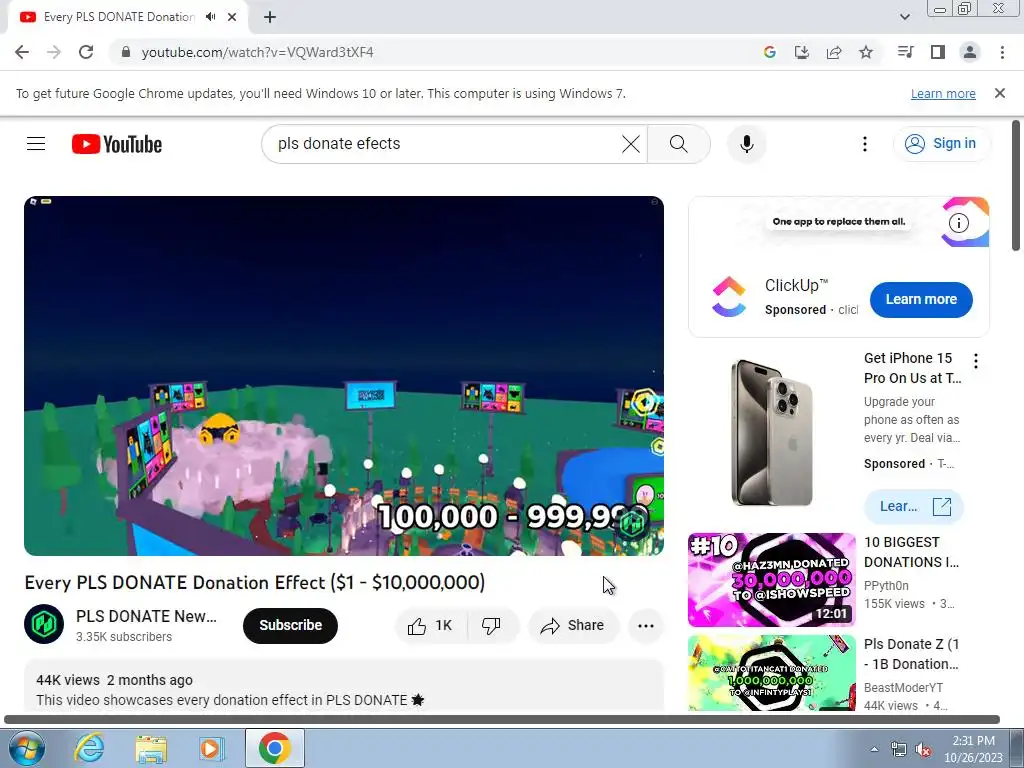Click the install app icon in address bar
Screen dimensions: 1024x768
[802, 52]
